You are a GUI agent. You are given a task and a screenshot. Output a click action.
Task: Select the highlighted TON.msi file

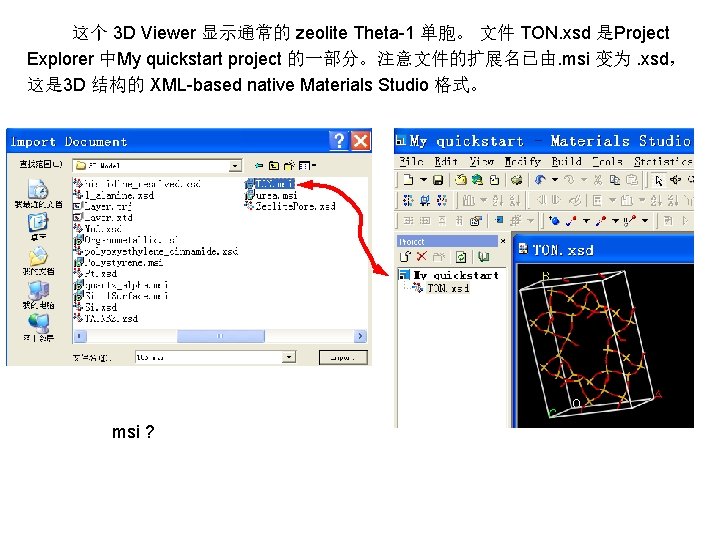pyautogui.click(x=270, y=184)
